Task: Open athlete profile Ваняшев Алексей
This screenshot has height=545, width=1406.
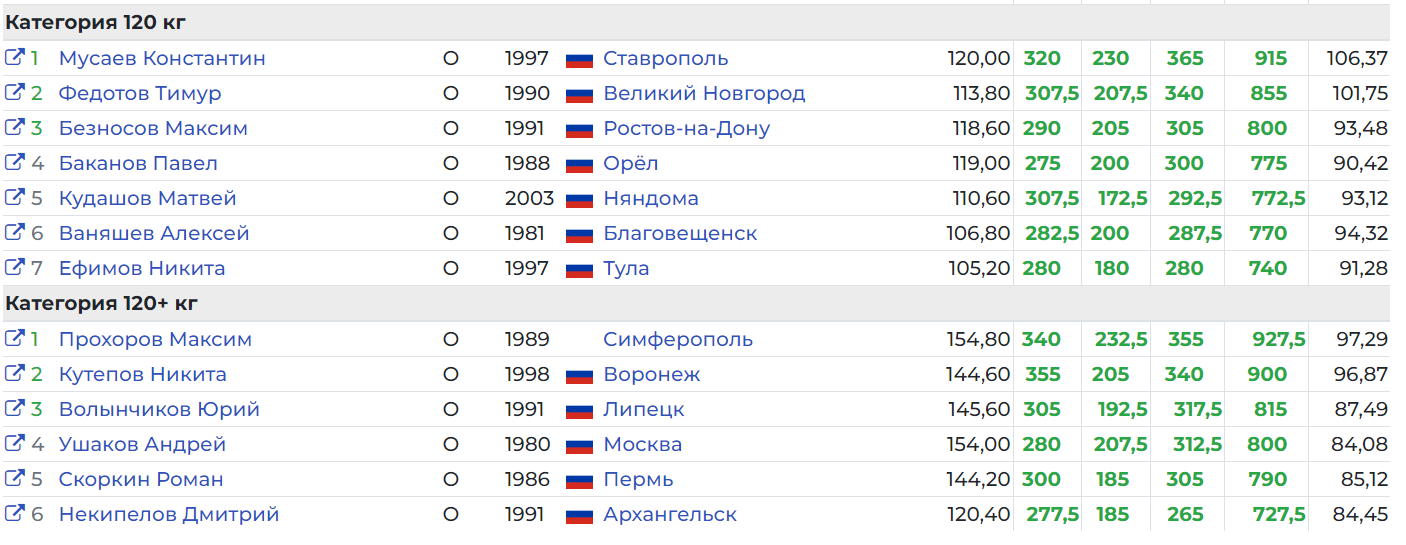Action: 154,233
